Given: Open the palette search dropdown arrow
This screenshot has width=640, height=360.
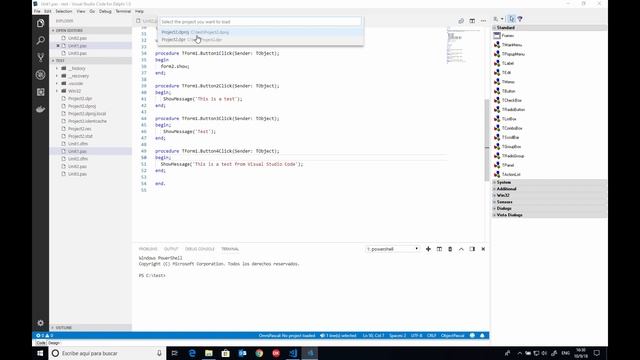Looking at the screenshot, I should pos(502,19).
